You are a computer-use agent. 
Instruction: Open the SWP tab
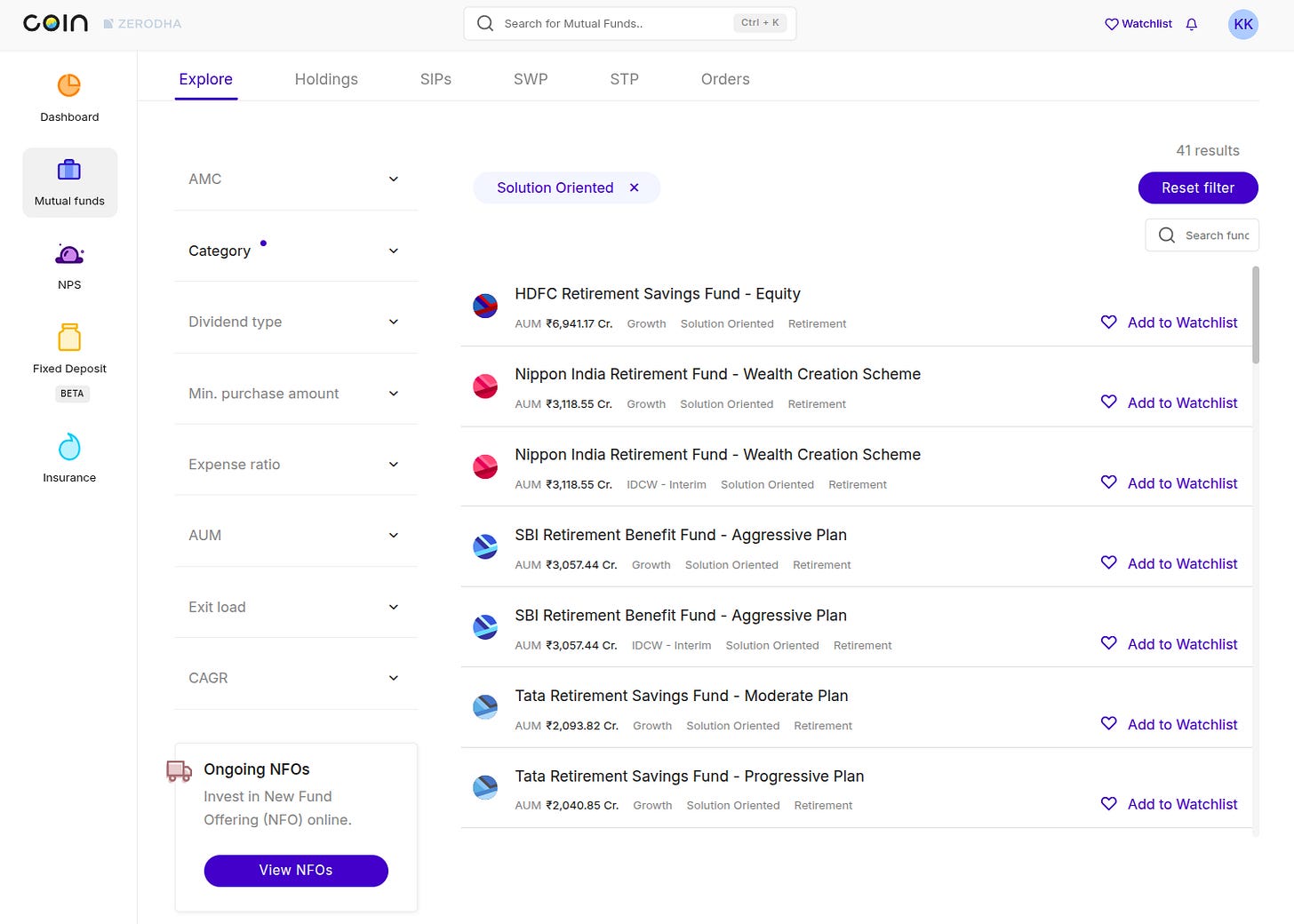coord(531,79)
